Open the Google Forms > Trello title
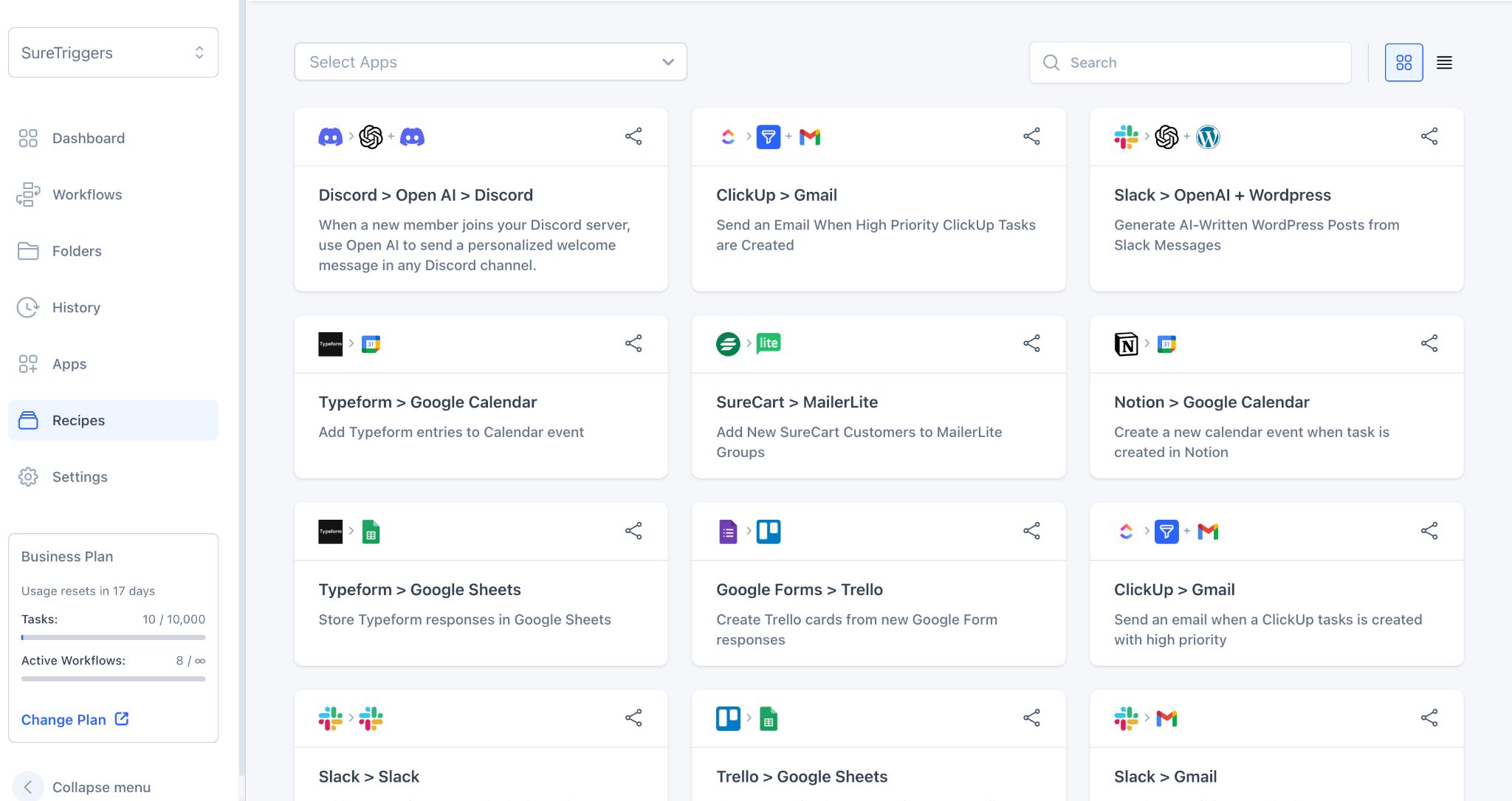The image size is (1512, 801). pos(799,590)
